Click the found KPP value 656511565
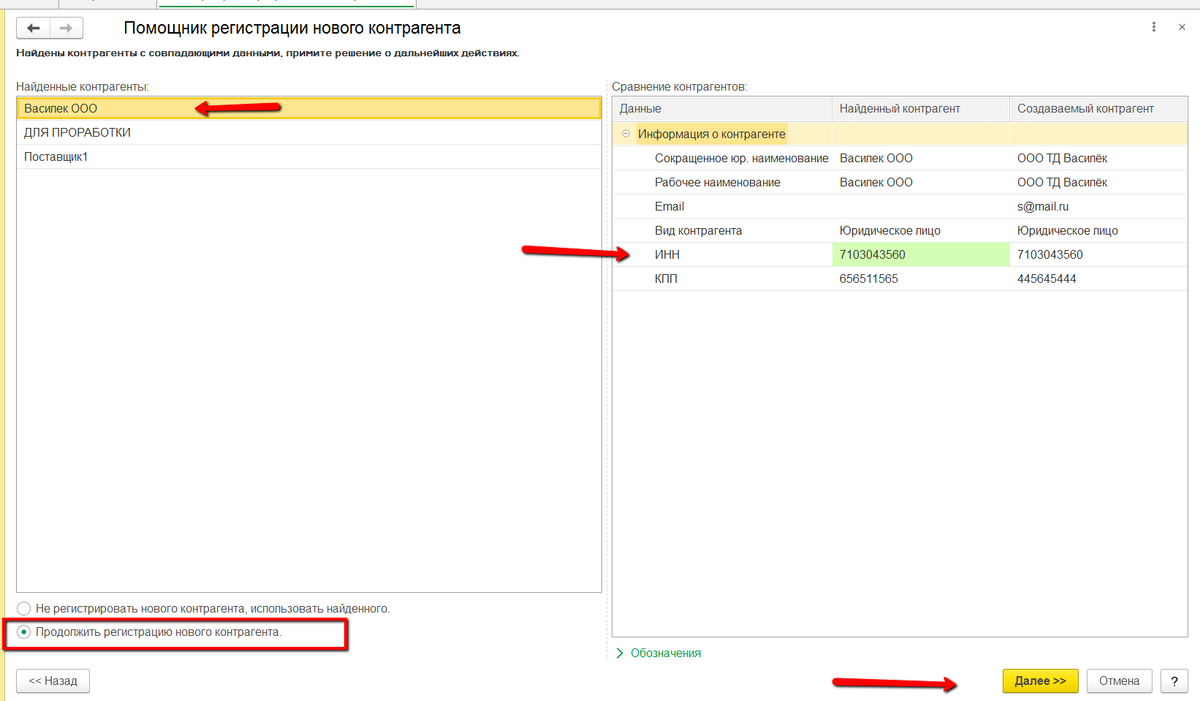Screen dimensions: 1200x701 (x=869, y=279)
